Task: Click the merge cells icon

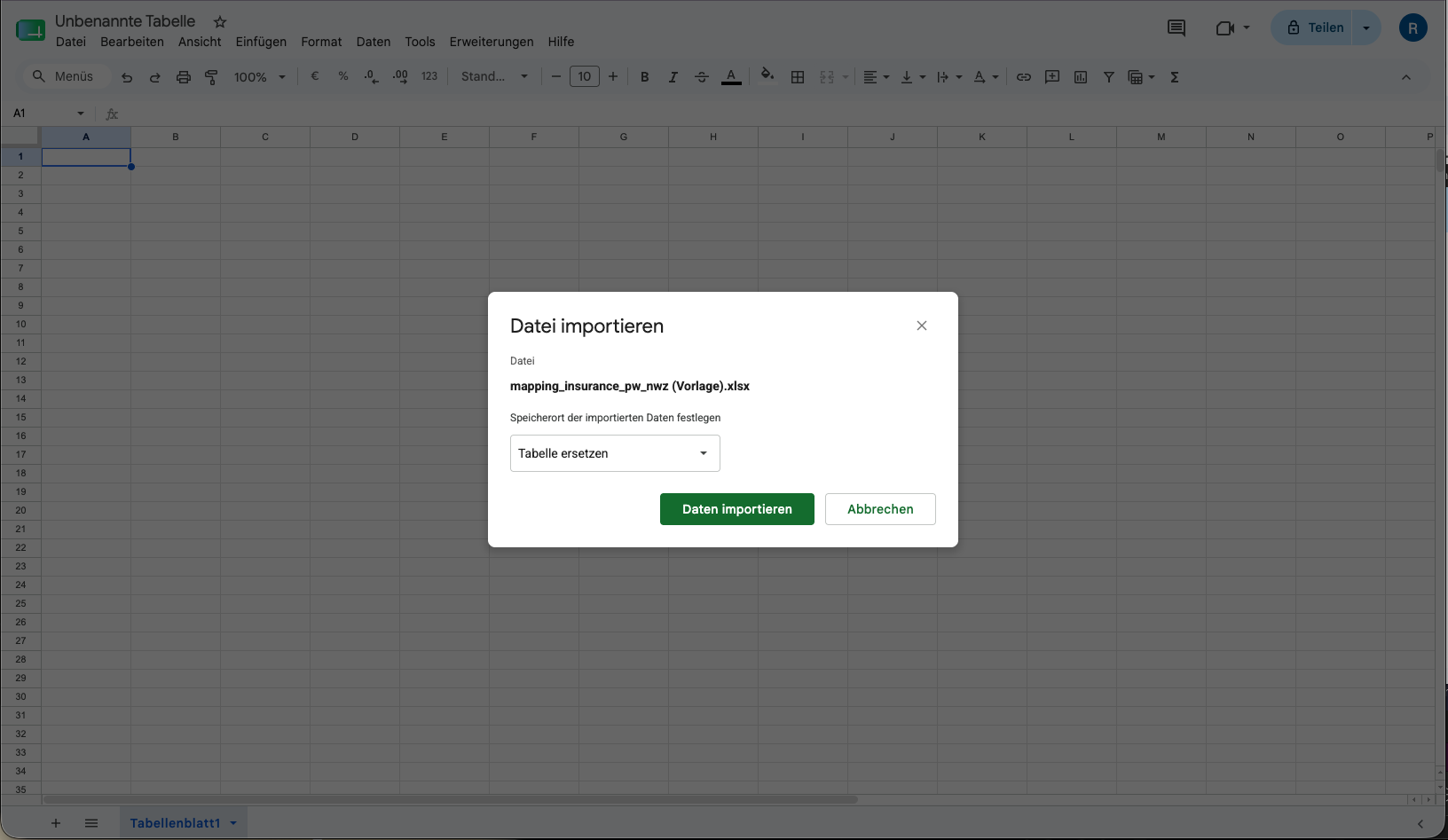Action: 827,77
